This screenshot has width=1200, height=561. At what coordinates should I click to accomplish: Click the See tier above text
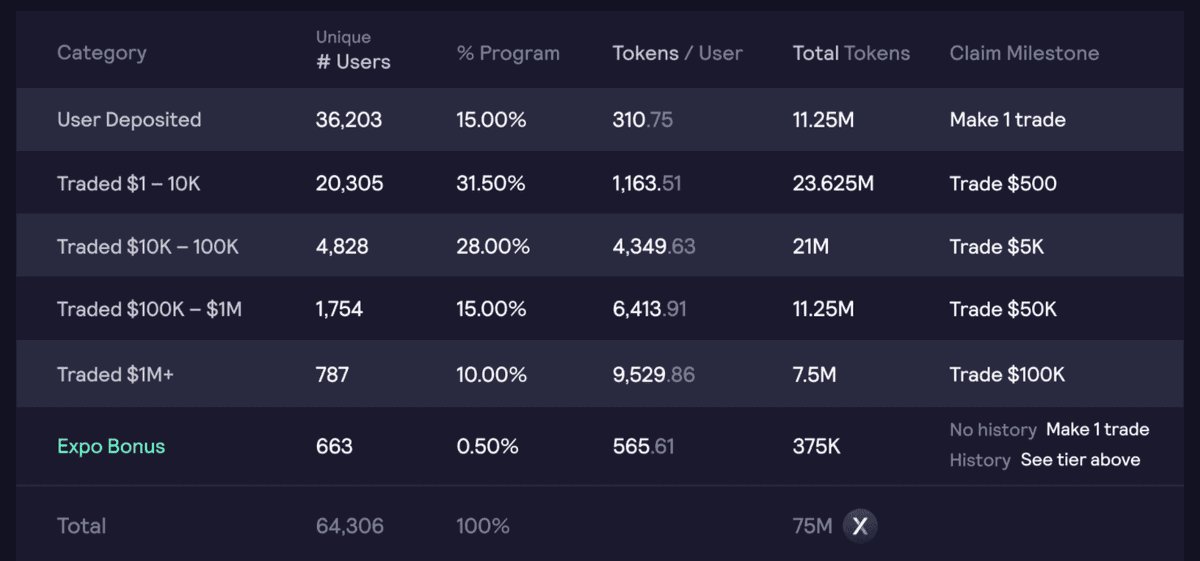click(1080, 460)
